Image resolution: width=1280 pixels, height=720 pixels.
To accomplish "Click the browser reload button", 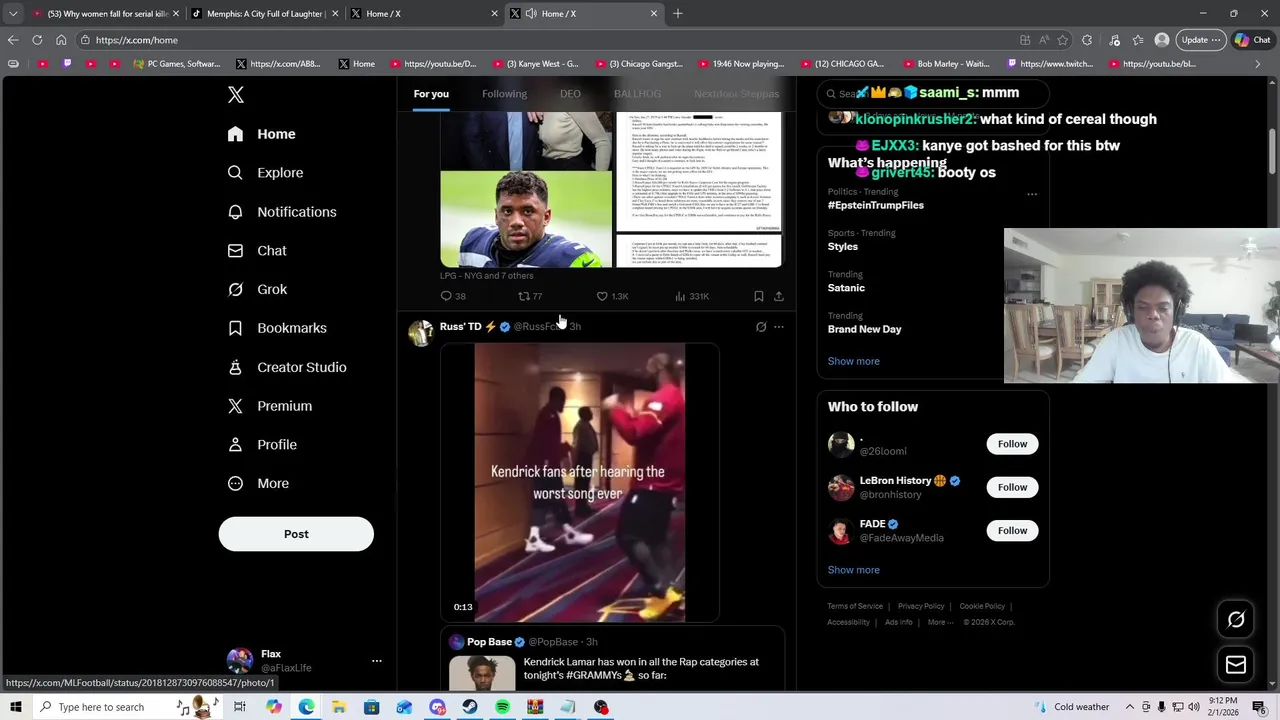I will pos(37,40).
